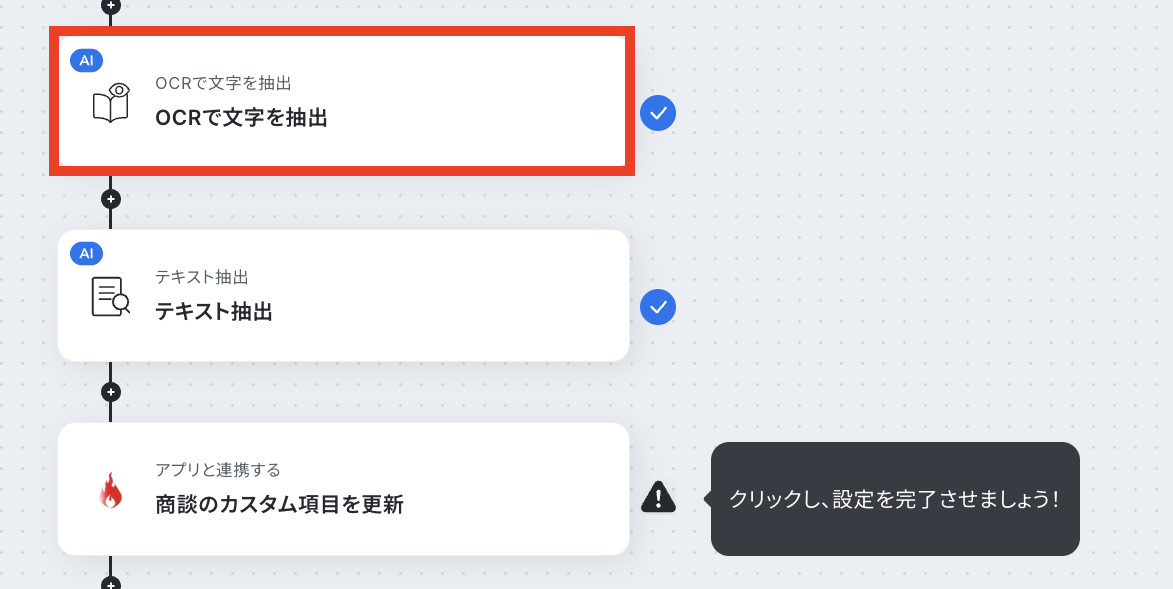Click the small OCRで文字を抽出 label
1173x589 pixels.
(223, 83)
